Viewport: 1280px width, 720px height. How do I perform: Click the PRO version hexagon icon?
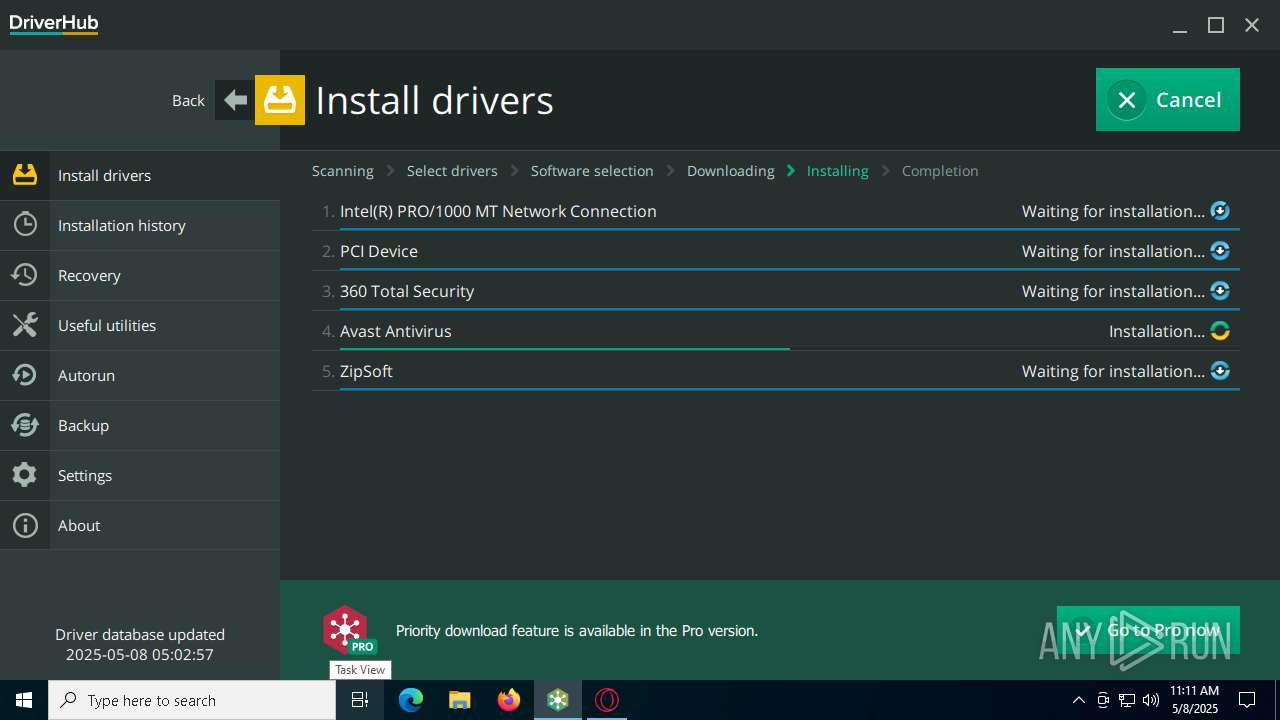tap(347, 630)
